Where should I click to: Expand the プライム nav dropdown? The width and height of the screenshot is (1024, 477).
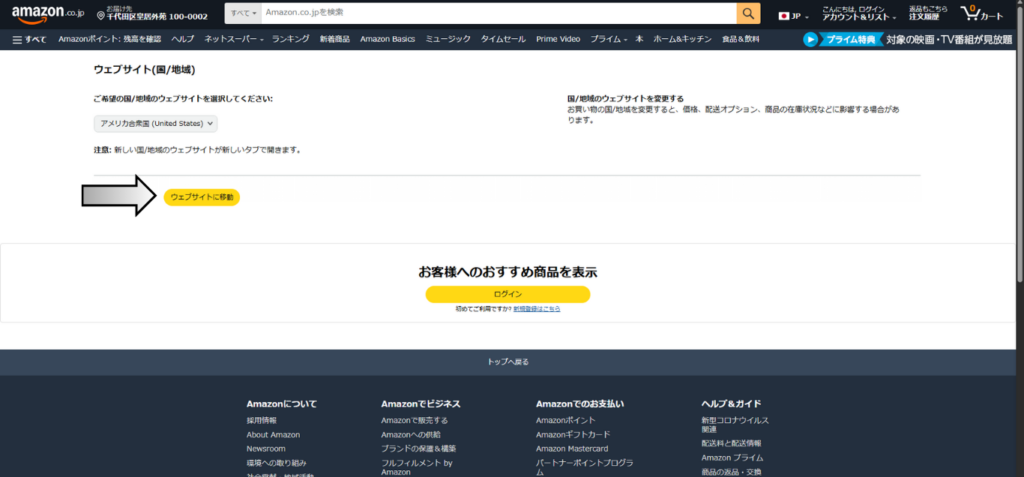pos(609,39)
